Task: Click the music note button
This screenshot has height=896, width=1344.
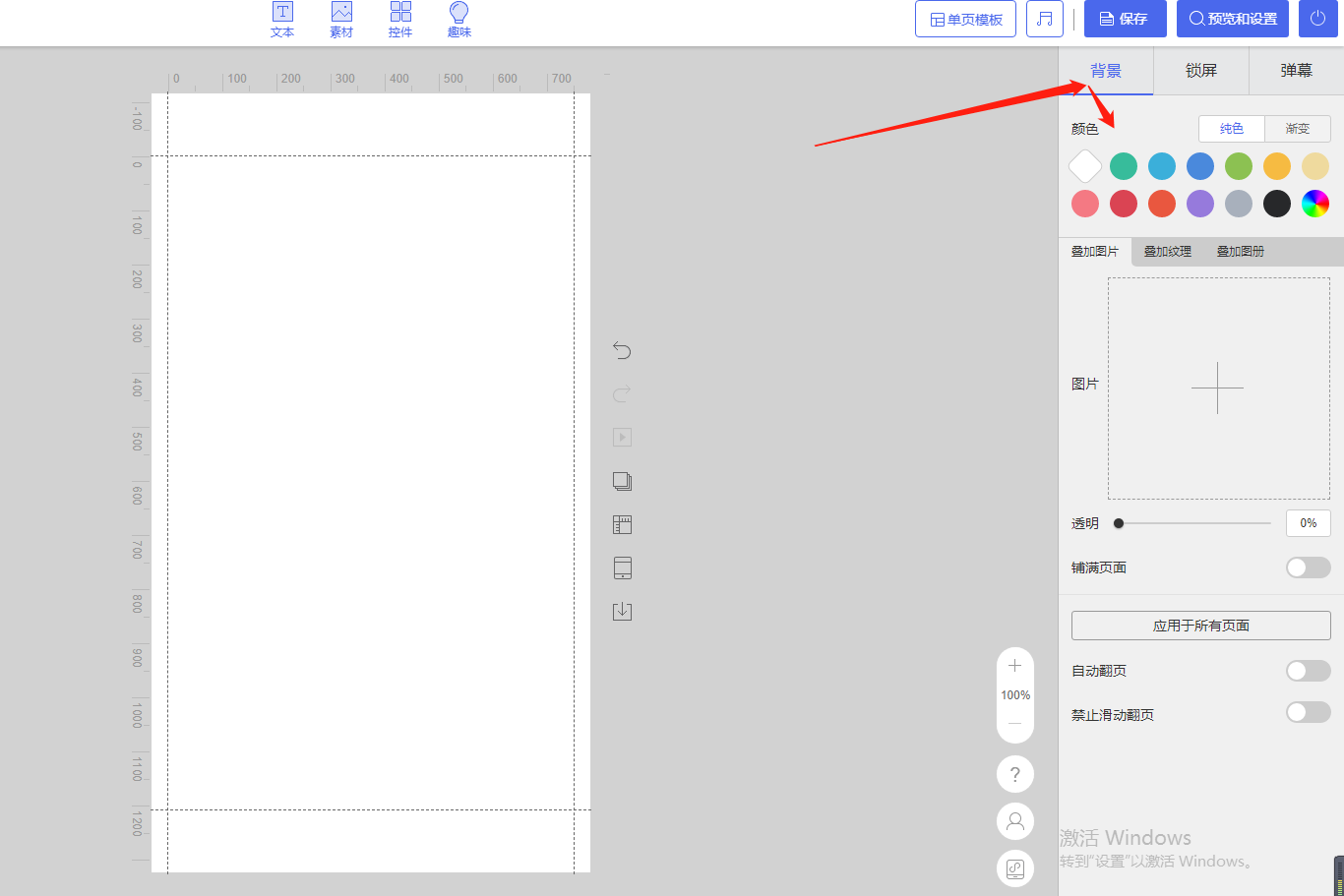Action: pyautogui.click(x=1045, y=19)
